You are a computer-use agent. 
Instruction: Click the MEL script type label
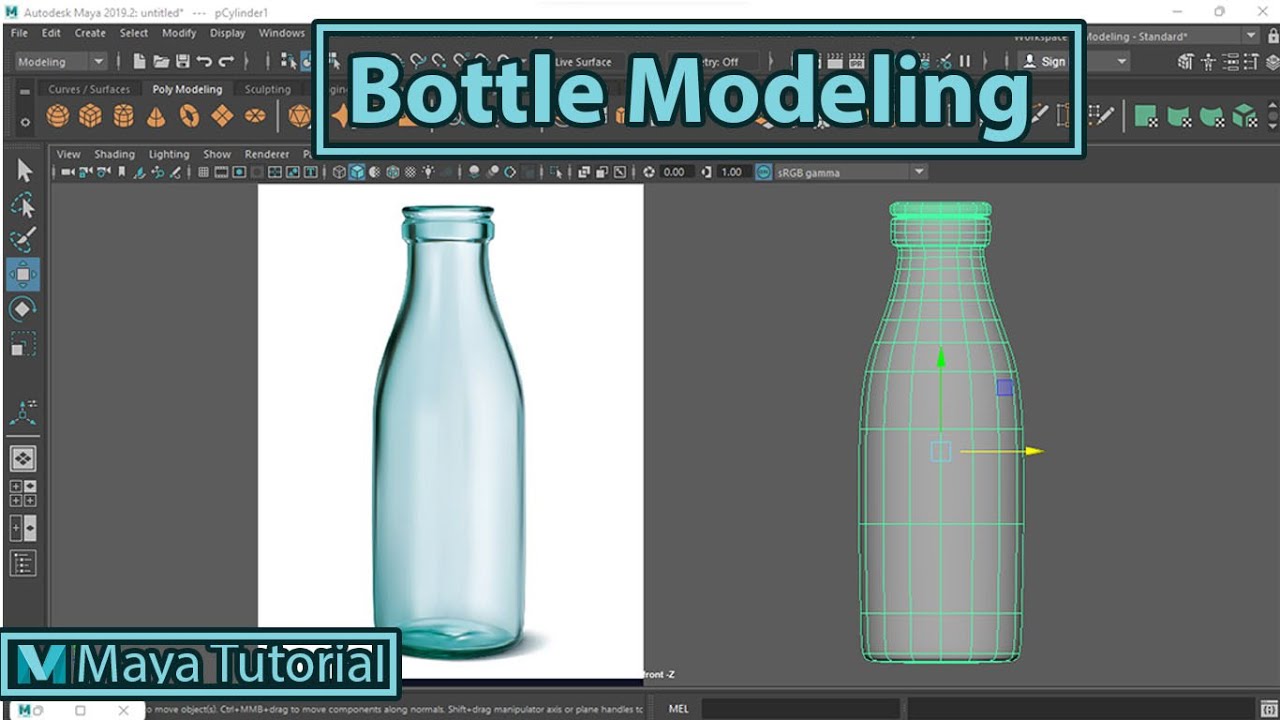[x=679, y=709]
